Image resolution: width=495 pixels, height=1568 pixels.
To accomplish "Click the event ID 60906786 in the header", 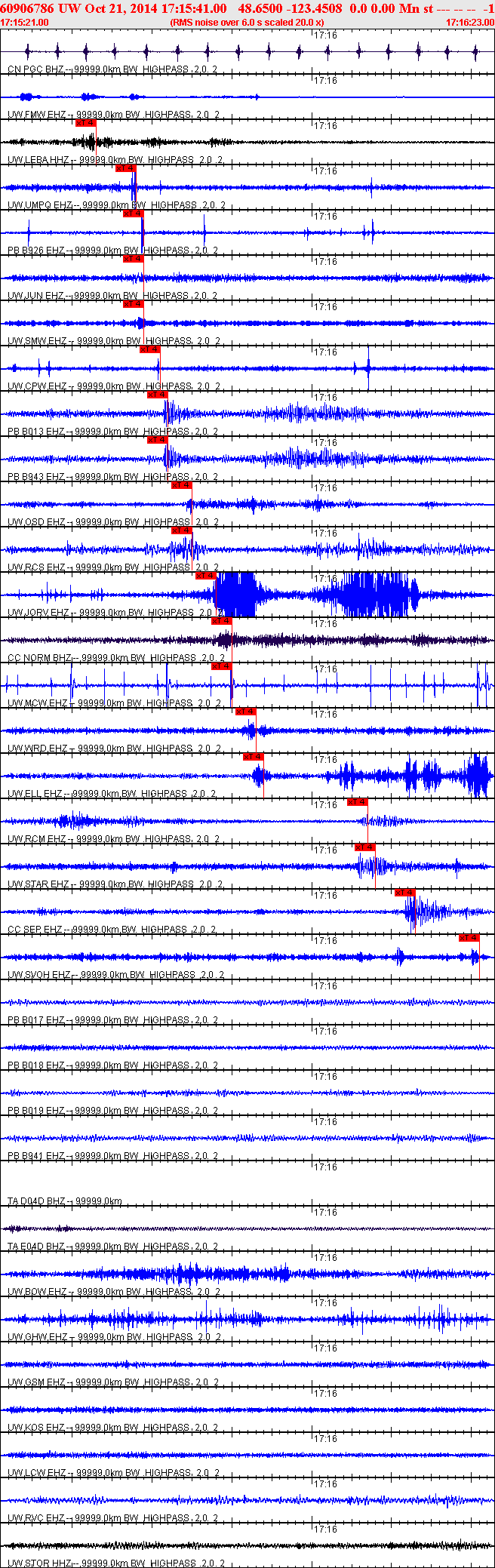I will tap(27, 8).
